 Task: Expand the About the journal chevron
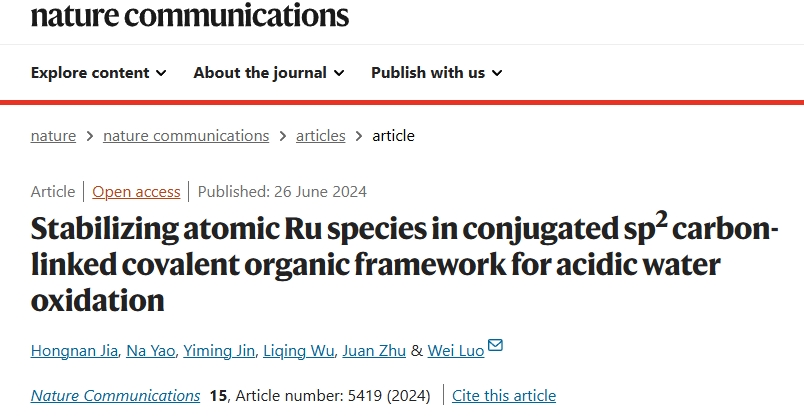338,73
